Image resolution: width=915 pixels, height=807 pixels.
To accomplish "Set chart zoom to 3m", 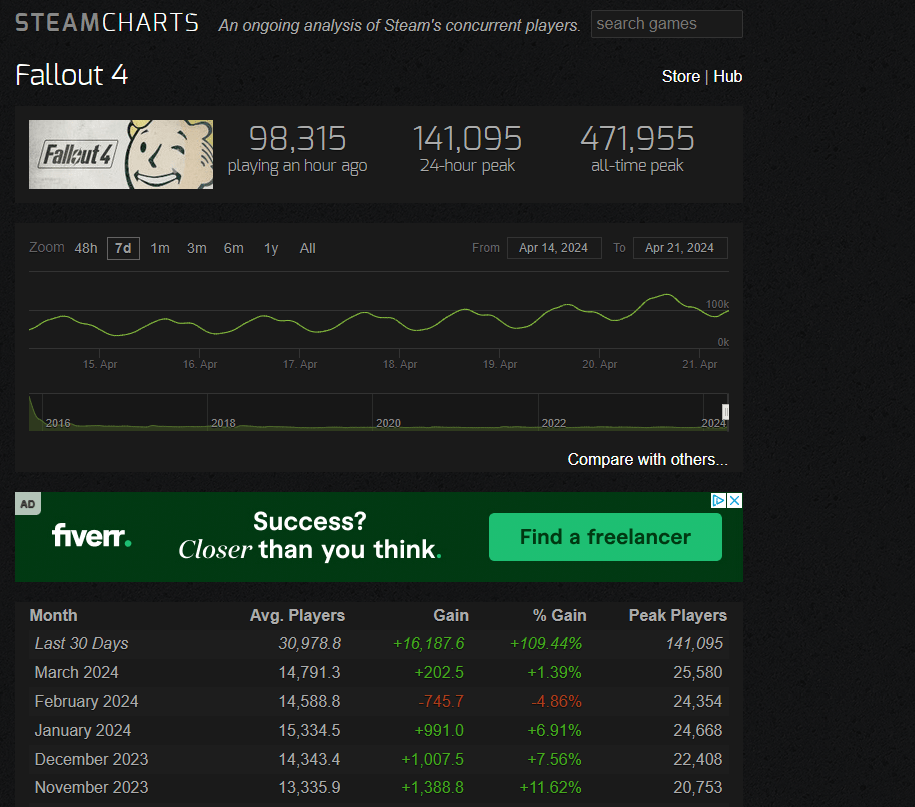I will pyautogui.click(x=197, y=249).
